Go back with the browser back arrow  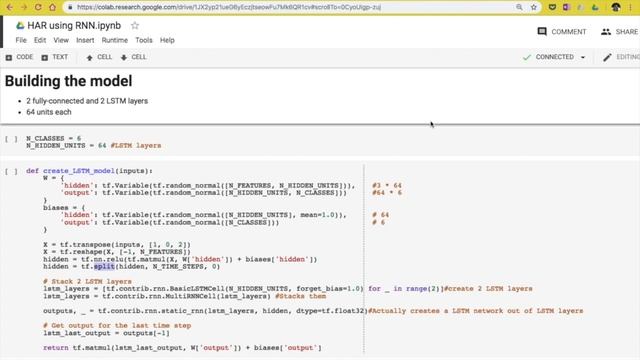9,7
